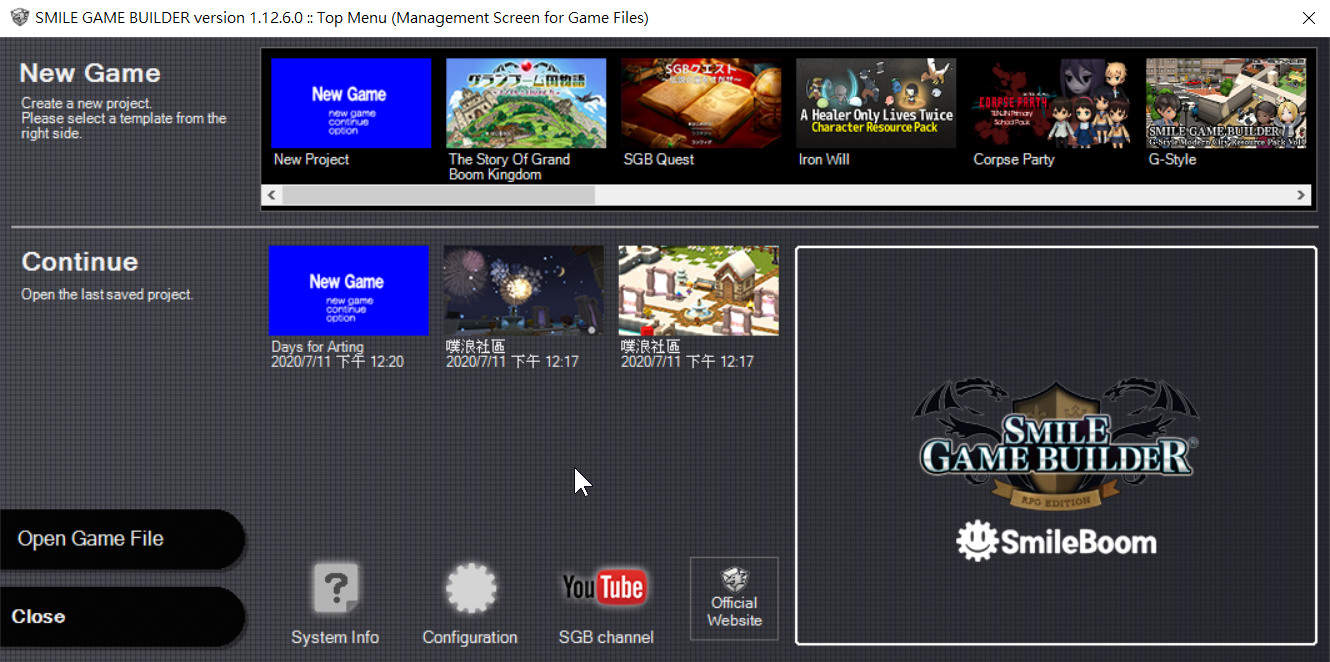
Task: Click the Smile Game Builder logo panel
Action: pos(1056,446)
